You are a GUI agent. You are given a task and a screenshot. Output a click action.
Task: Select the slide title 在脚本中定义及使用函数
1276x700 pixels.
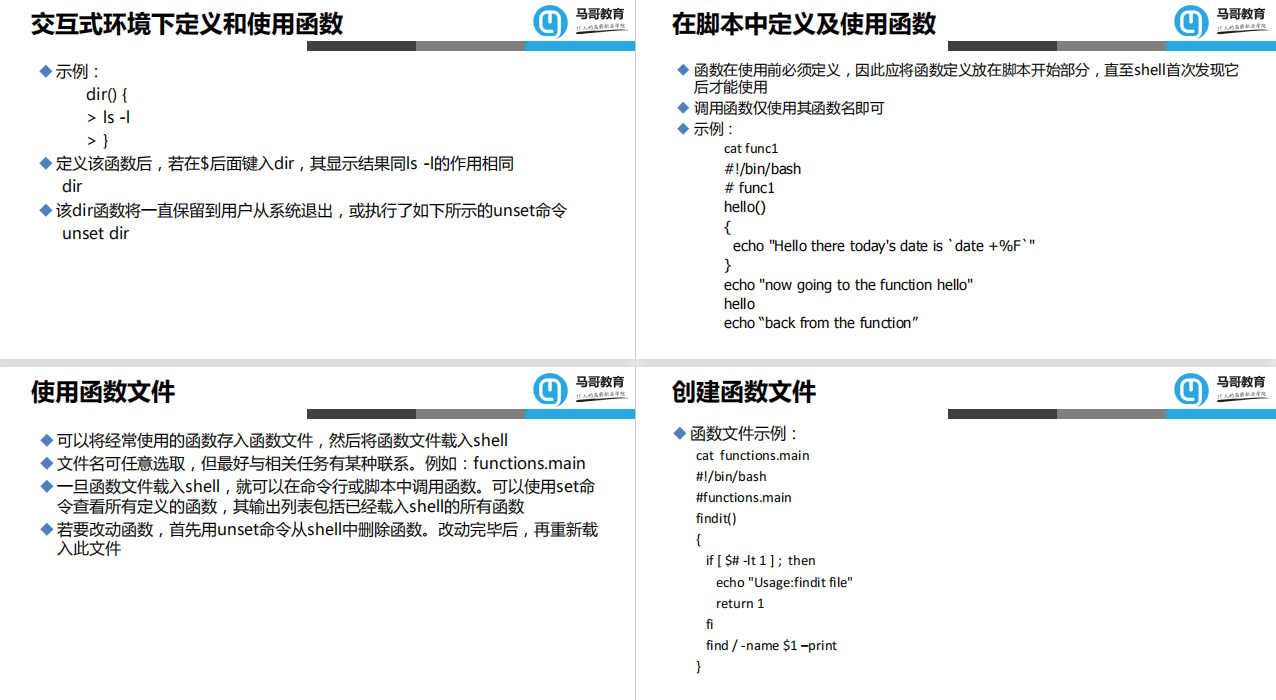tap(804, 24)
